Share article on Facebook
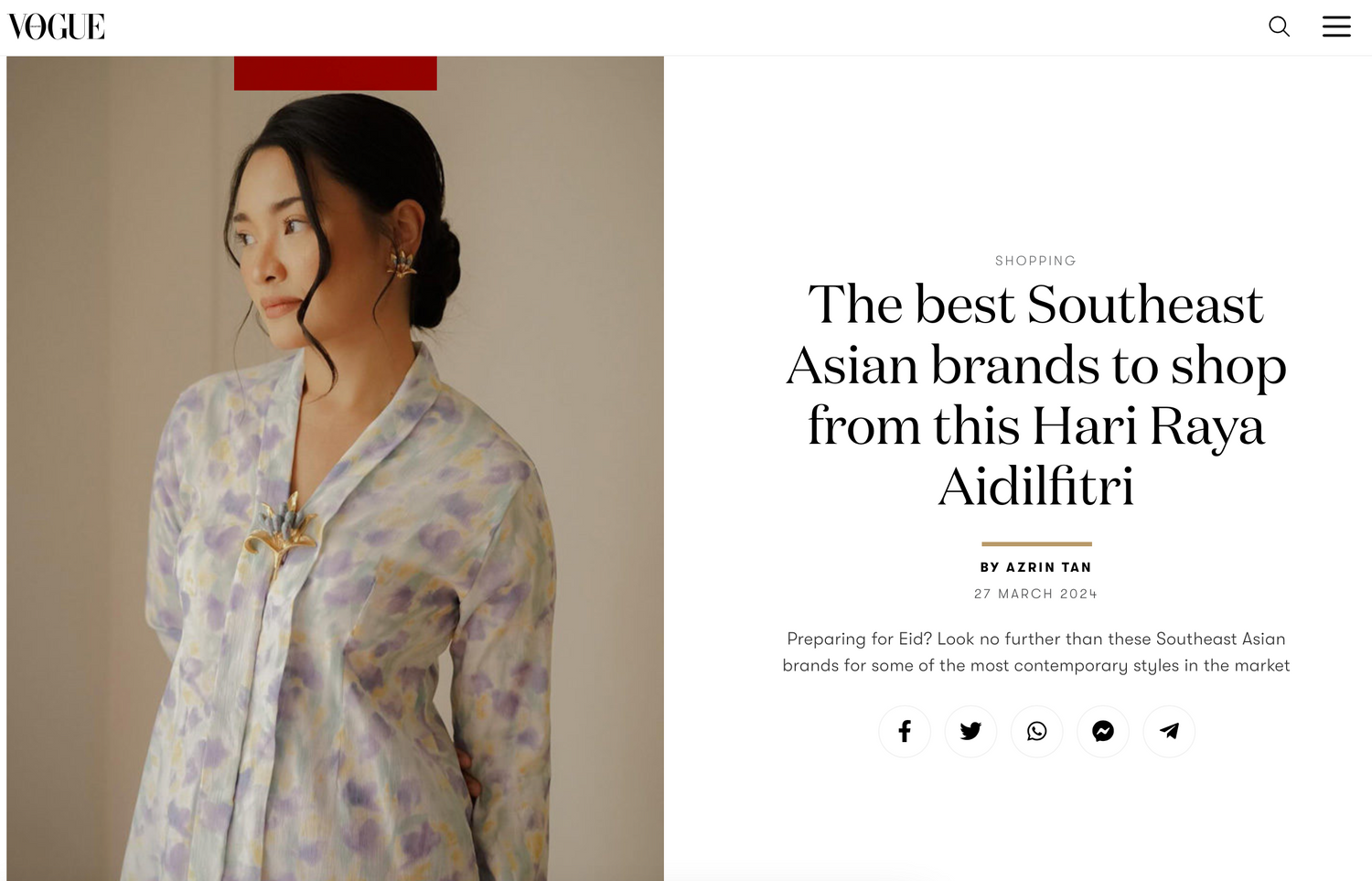 (x=905, y=731)
